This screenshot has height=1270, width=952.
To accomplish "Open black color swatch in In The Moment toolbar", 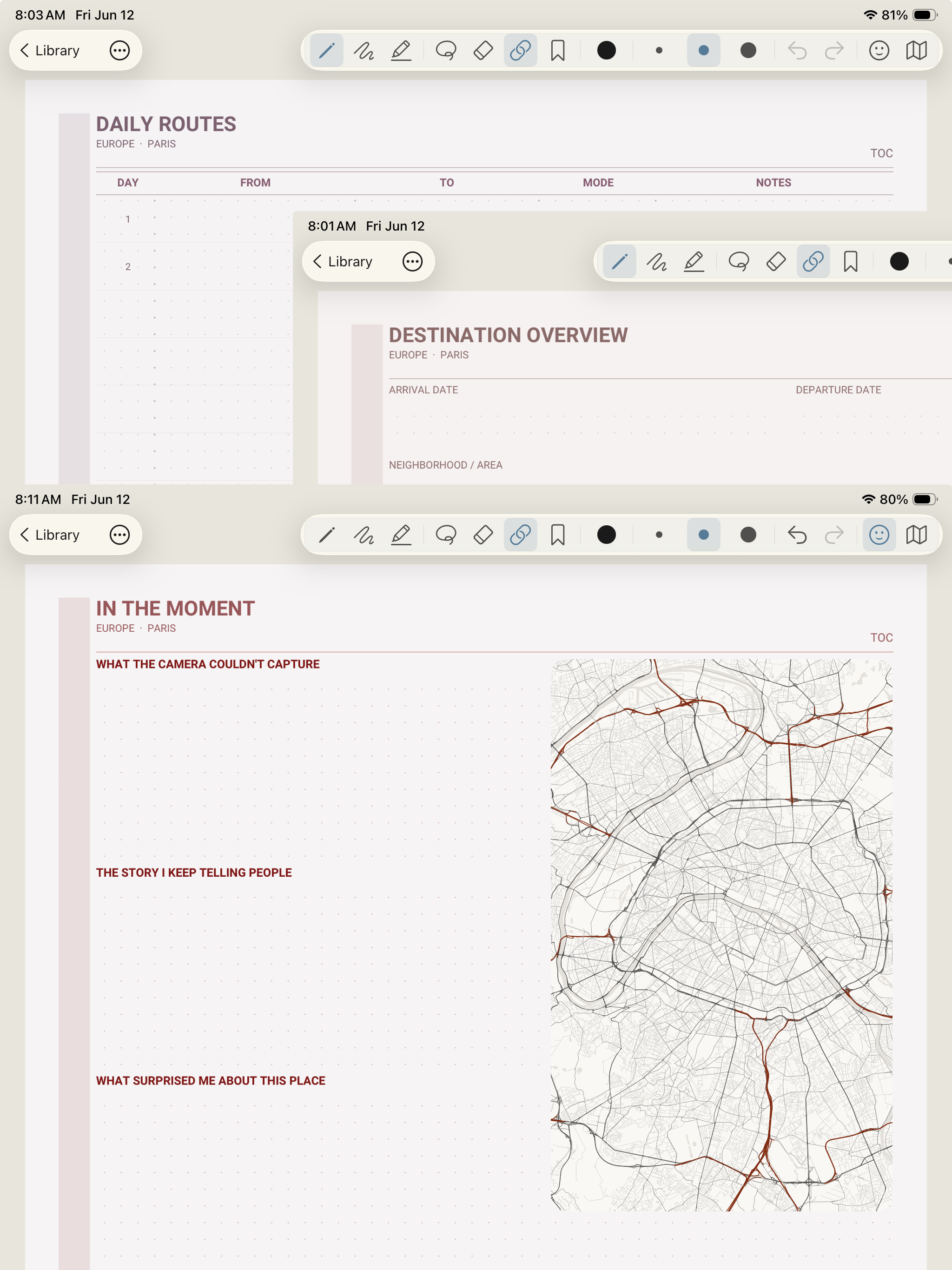I will pyautogui.click(x=606, y=535).
